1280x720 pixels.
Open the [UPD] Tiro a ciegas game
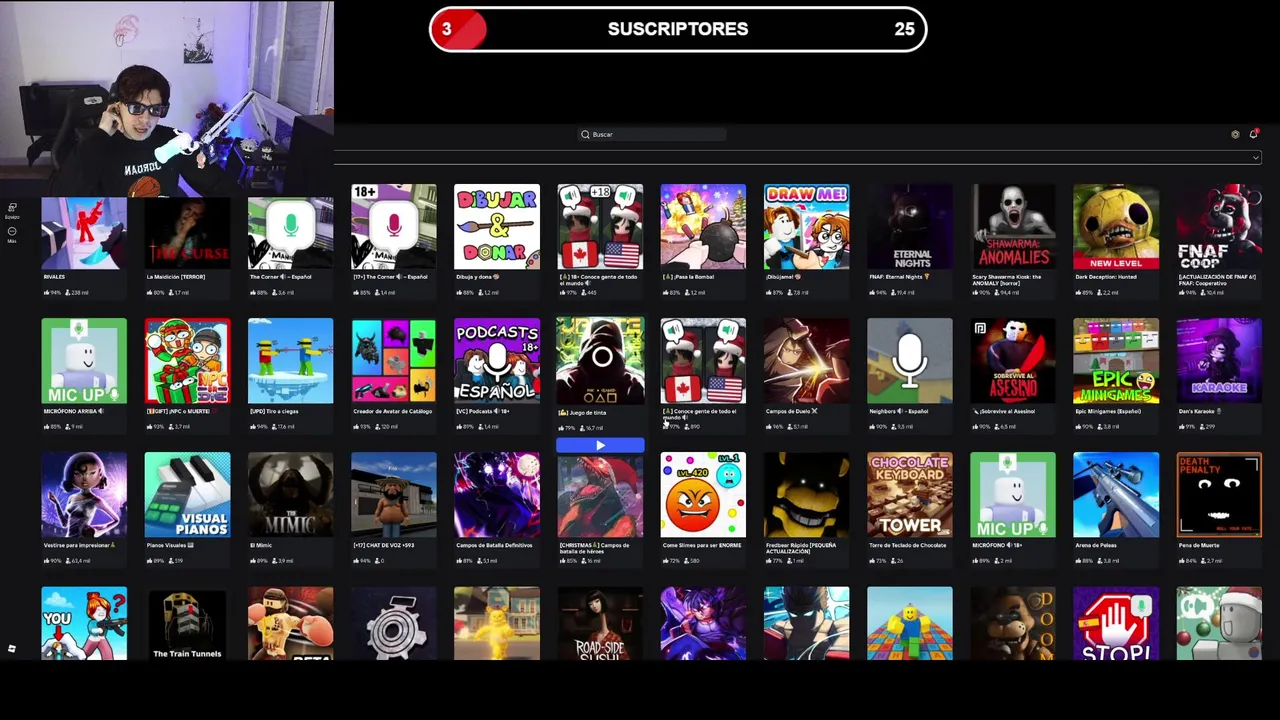(x=290, y=361)
